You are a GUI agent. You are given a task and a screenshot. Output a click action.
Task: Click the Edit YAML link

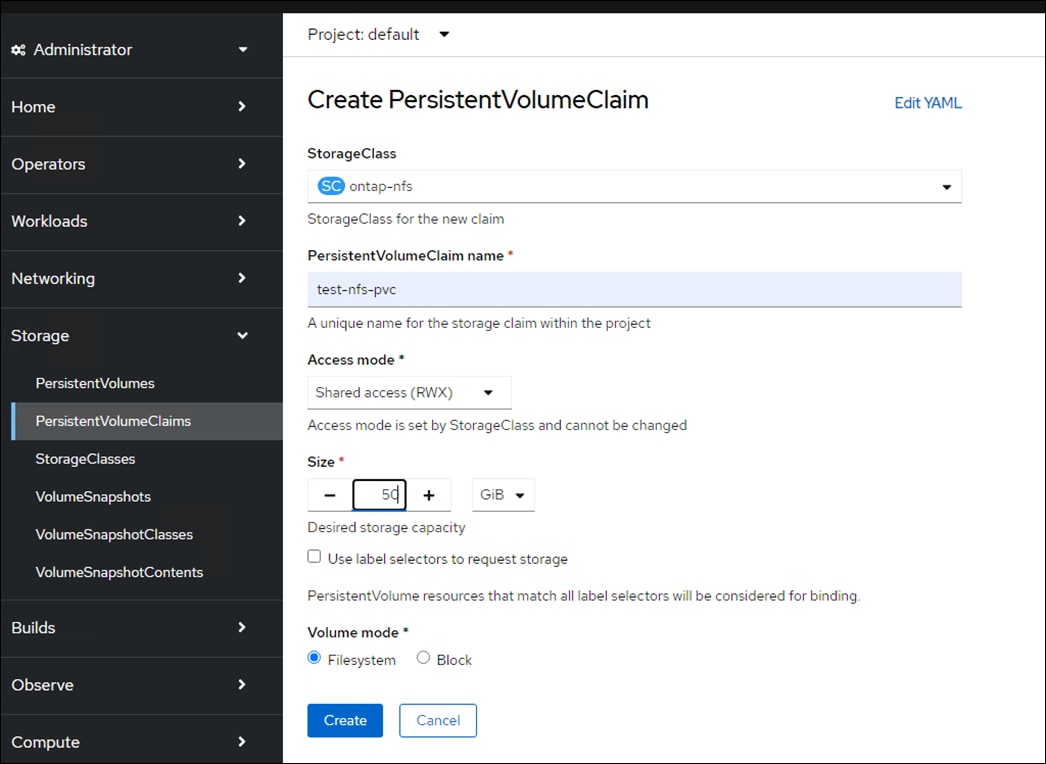tap(927, 102)
